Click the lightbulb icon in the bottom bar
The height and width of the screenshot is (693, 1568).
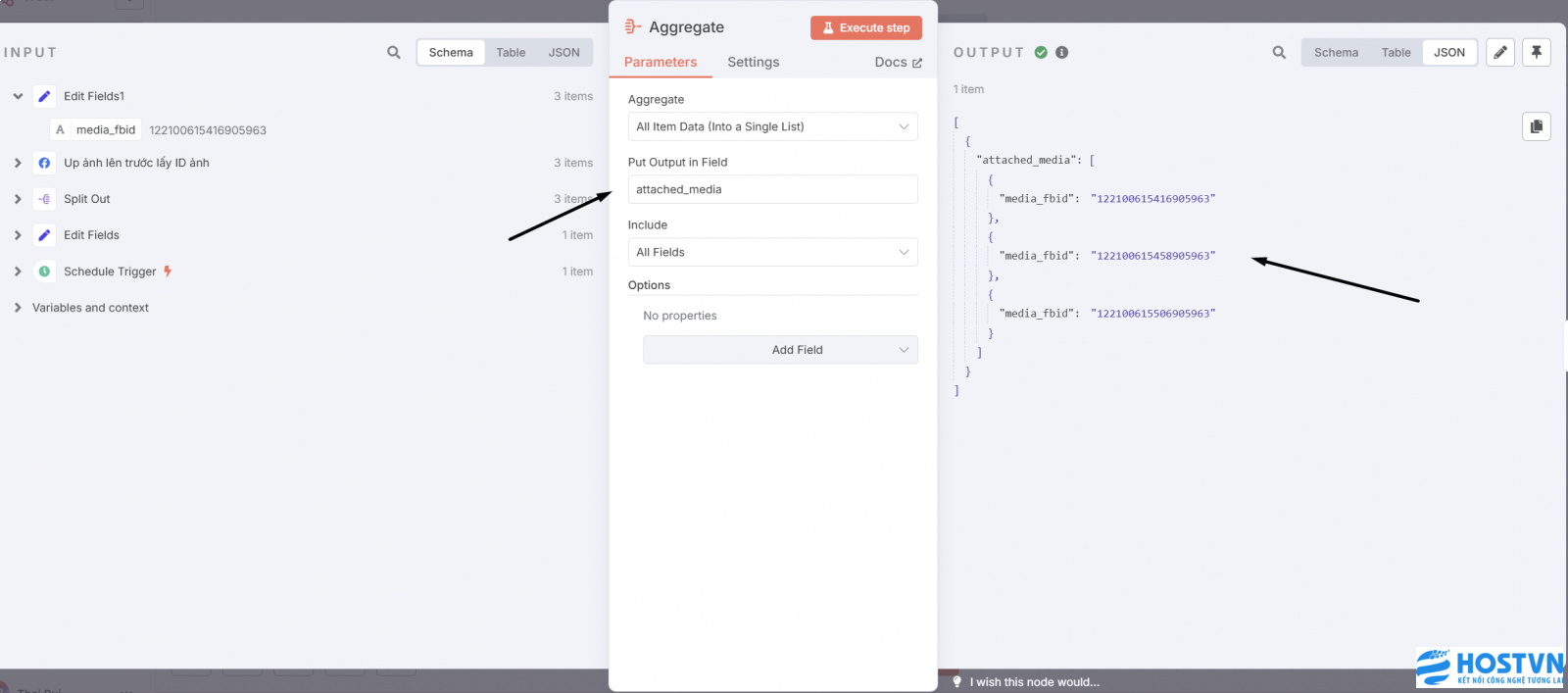point(957,682)
